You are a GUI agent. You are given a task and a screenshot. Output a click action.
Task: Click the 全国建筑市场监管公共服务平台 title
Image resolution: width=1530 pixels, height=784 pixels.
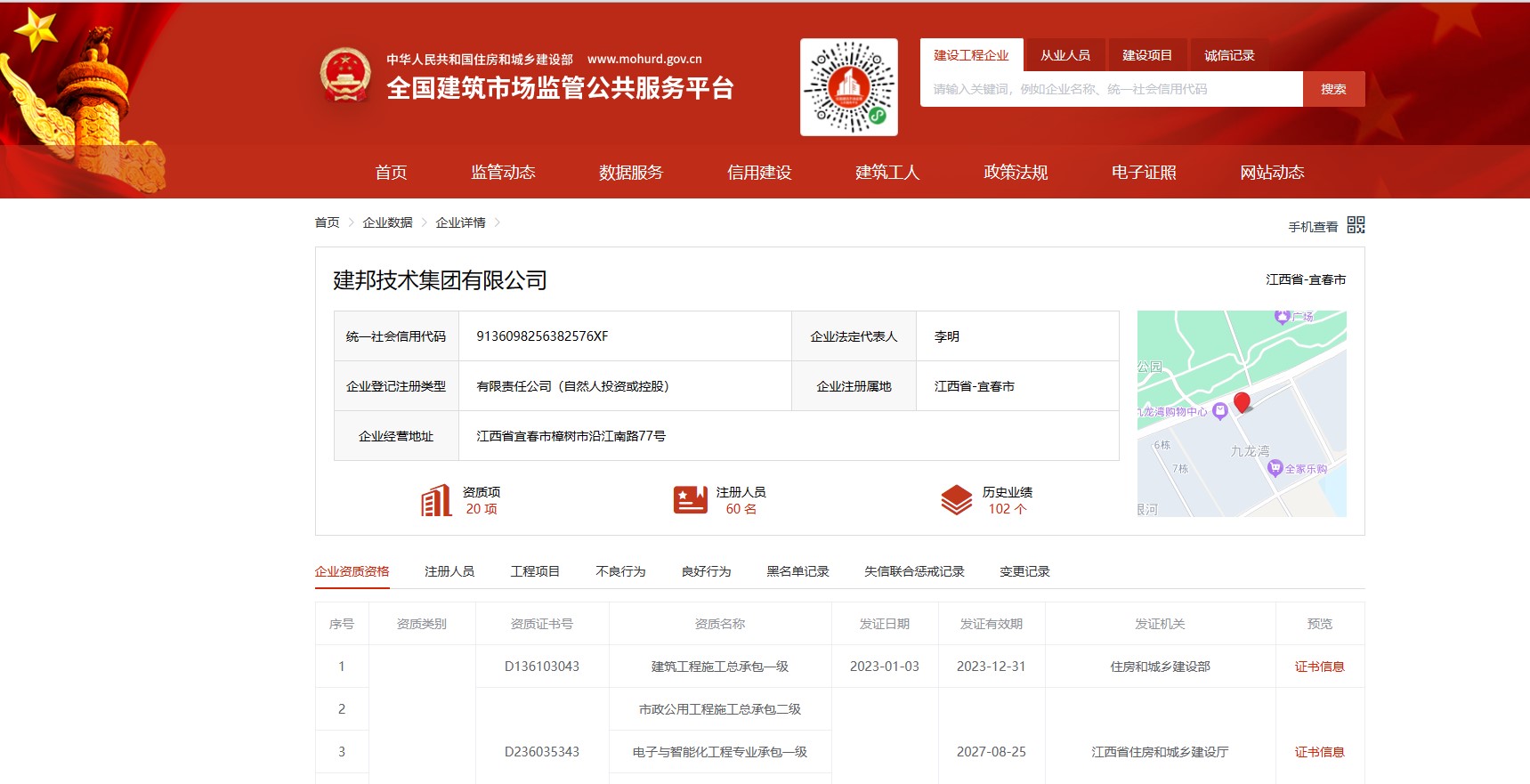tap(560, 88)
